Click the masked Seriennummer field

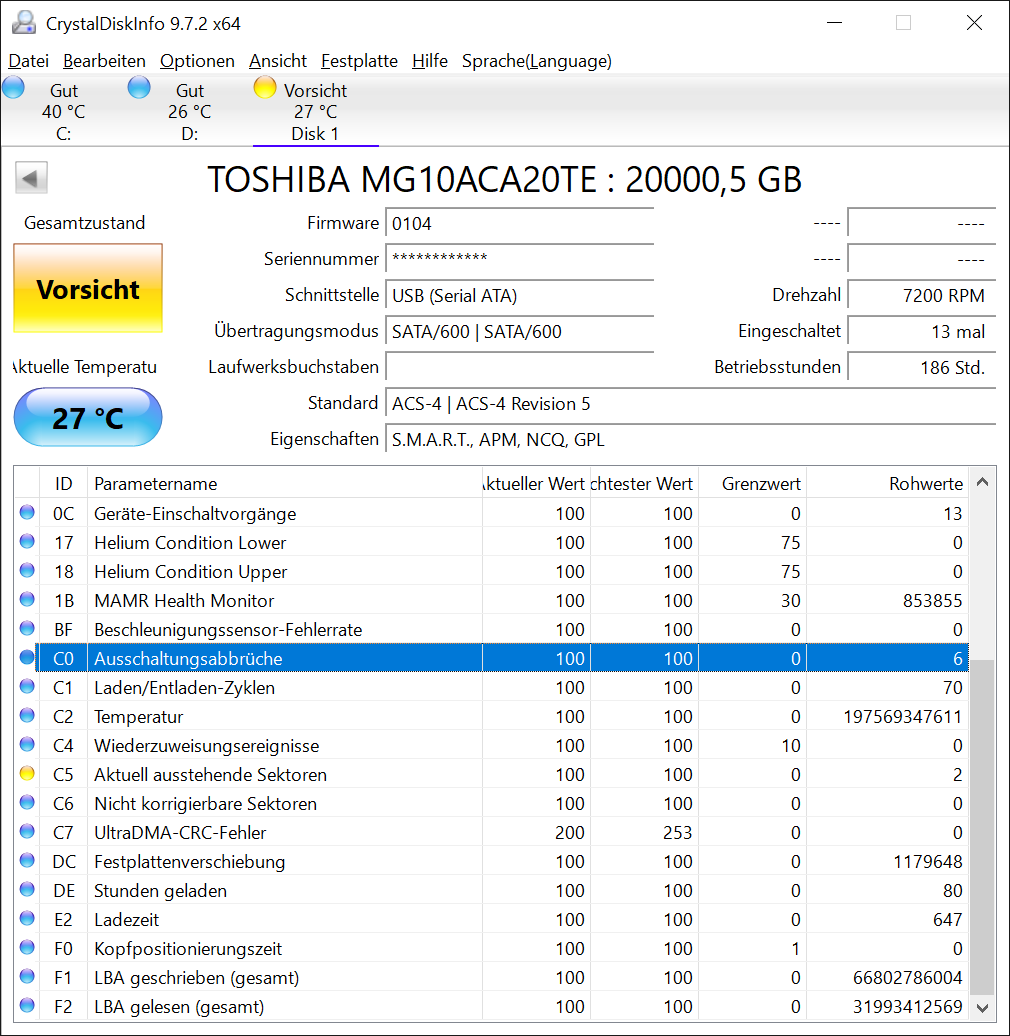[519, 259]
